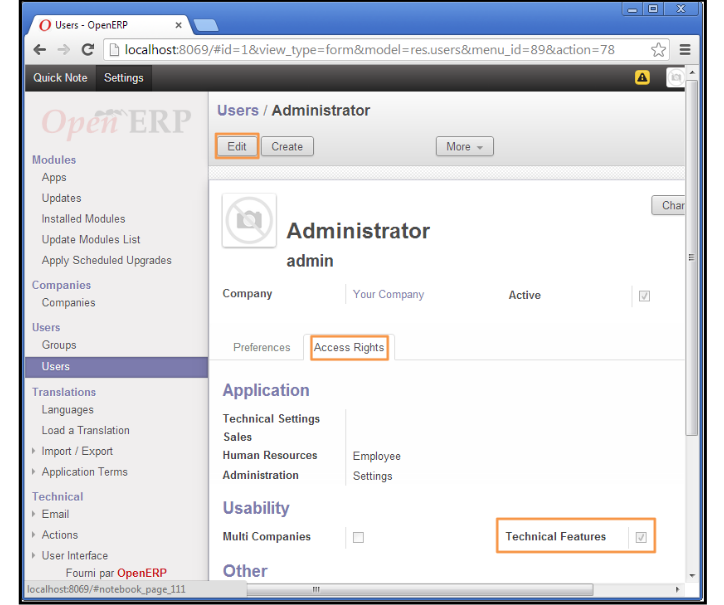The width and height of the screenshot is (724, 605).
Task: Click the Employee value under Human Resources
Action: click(376, 456)
